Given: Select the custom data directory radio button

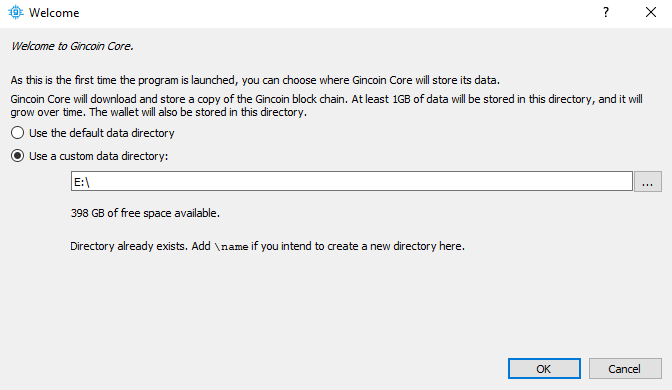Looking at the screenshot, I should (18, 156).
